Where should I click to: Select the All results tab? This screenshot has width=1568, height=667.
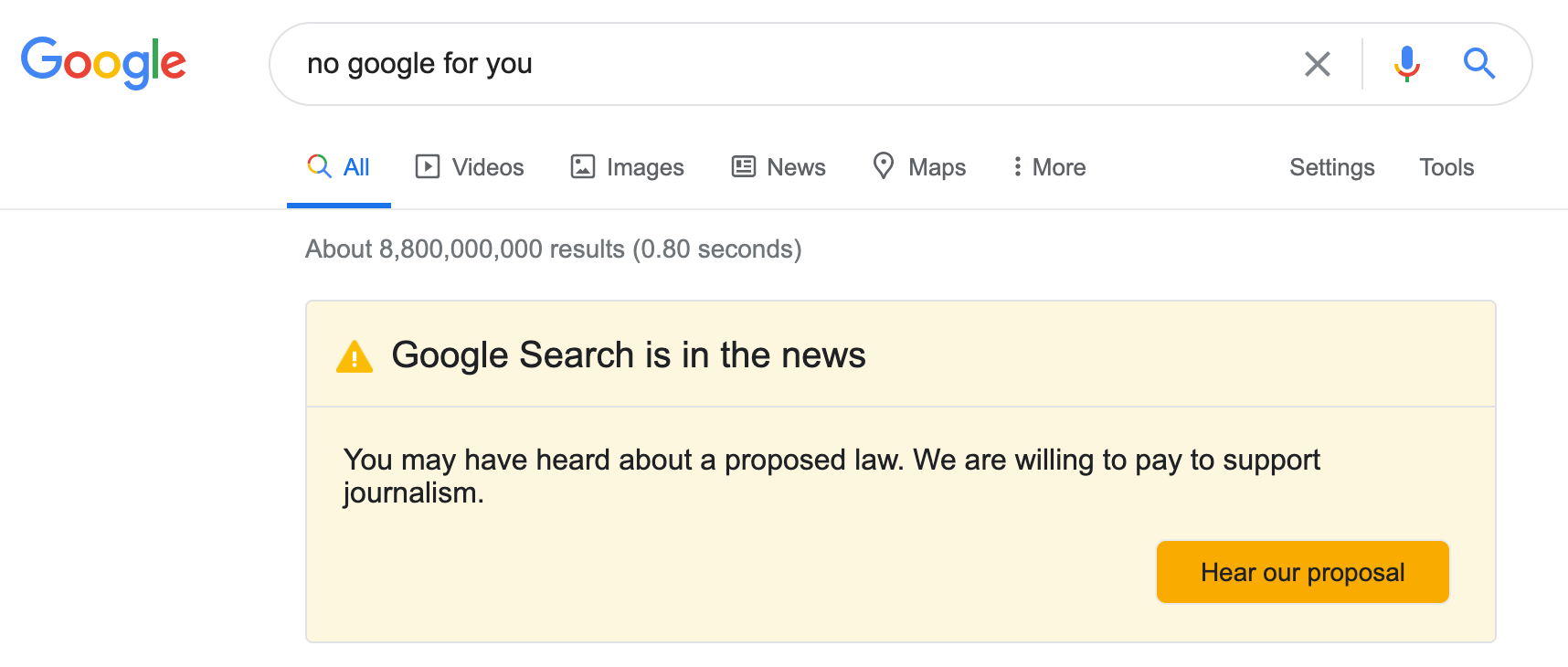coord(355,167)
